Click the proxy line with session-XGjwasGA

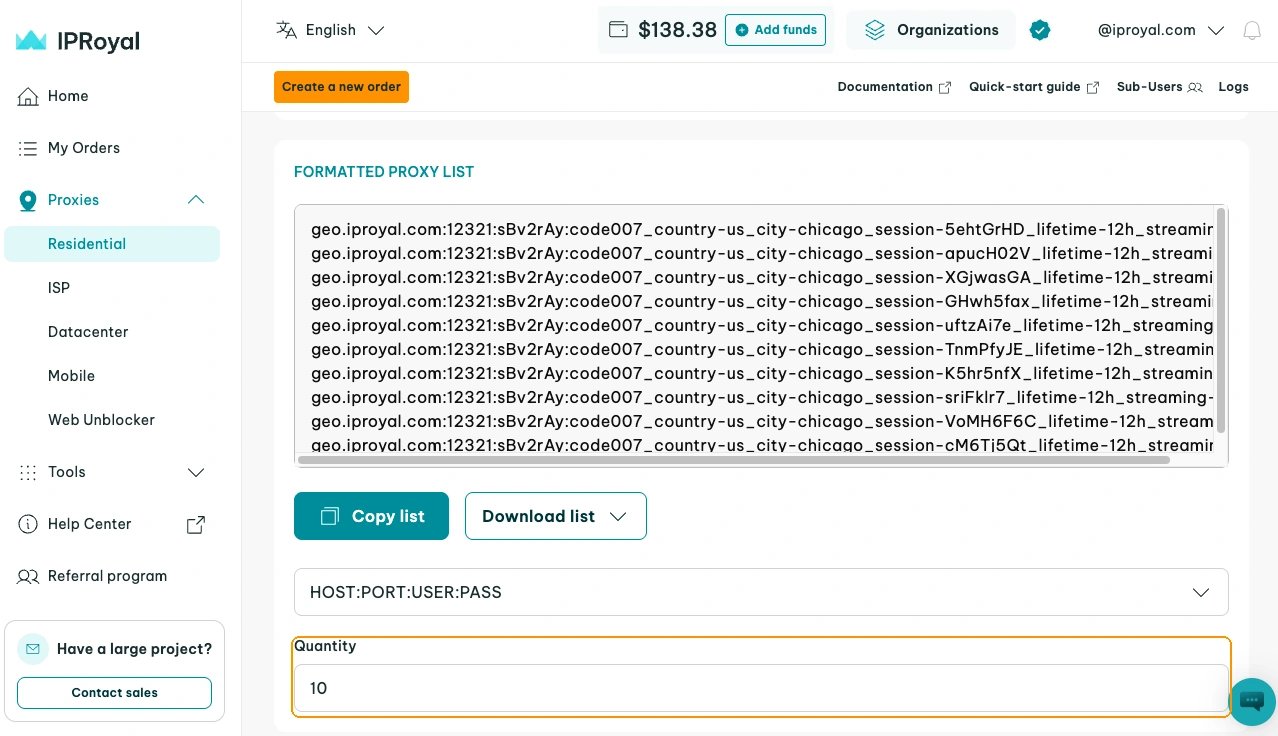(x=762, y=278)
